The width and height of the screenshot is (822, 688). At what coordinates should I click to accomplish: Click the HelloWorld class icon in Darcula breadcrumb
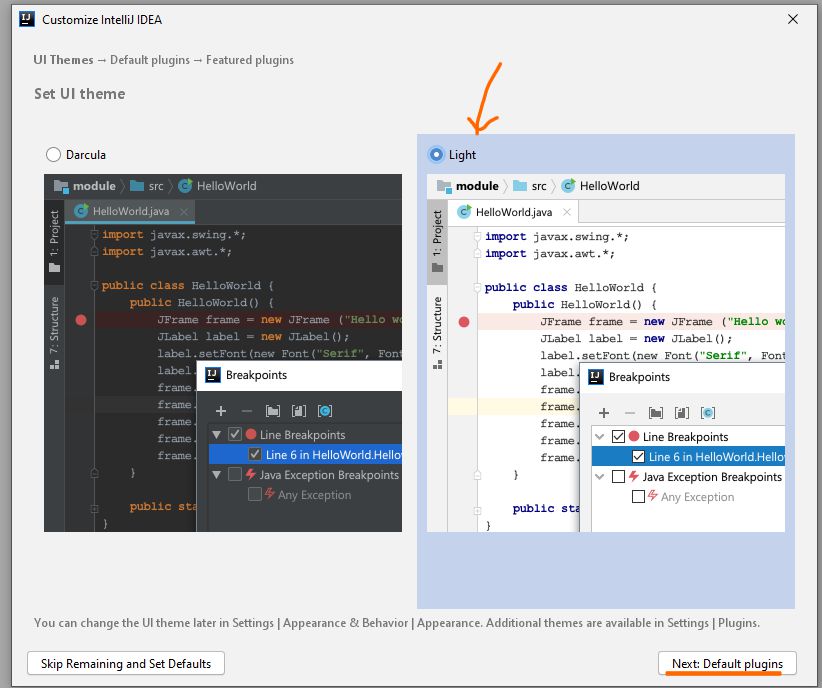(x=185, y=186)
